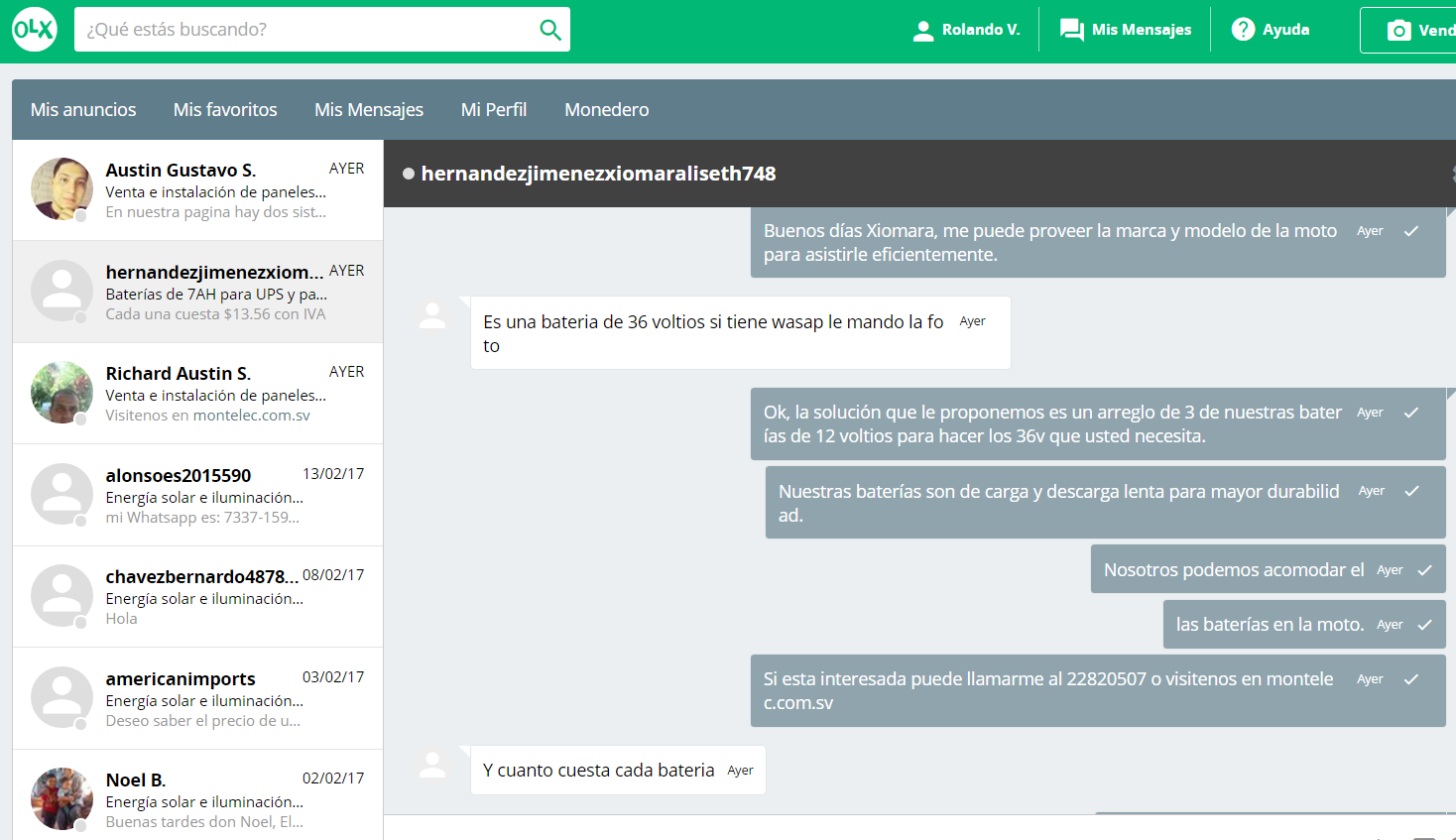Select the Mis Mensajes tab
Viewport: 1456px width, 840px height.
click(369, 109)
